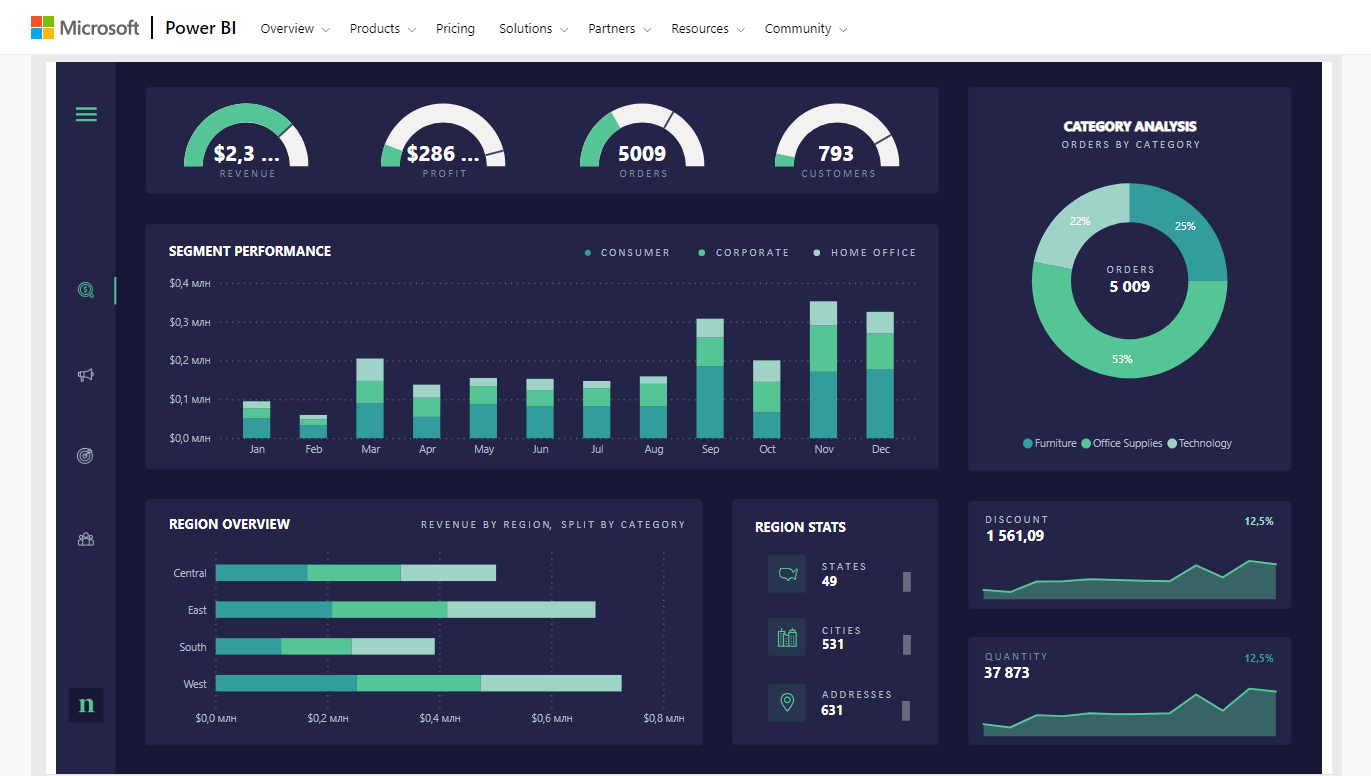Image resolution: width=1371 pixels, height=776 pixels.
Task: Expand the Products dropdown menu
Action: tap(382, 29)
